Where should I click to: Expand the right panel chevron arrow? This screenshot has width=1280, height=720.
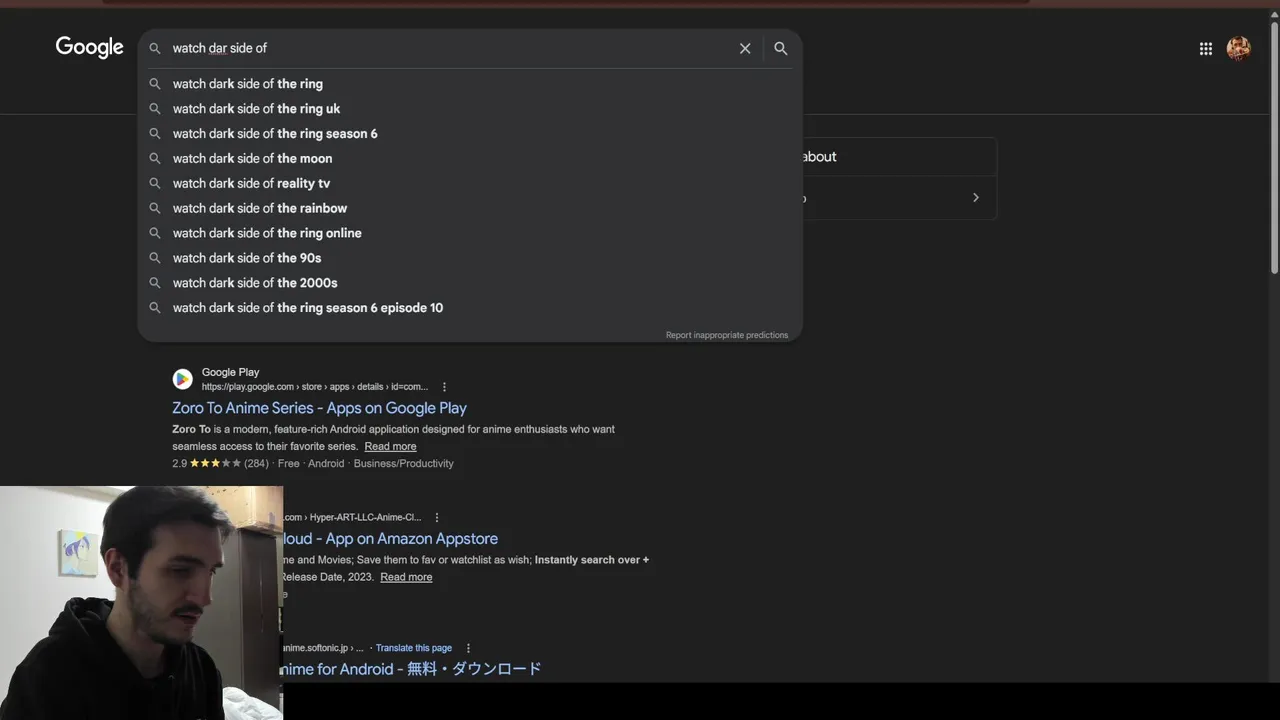[x=976, y=198]
